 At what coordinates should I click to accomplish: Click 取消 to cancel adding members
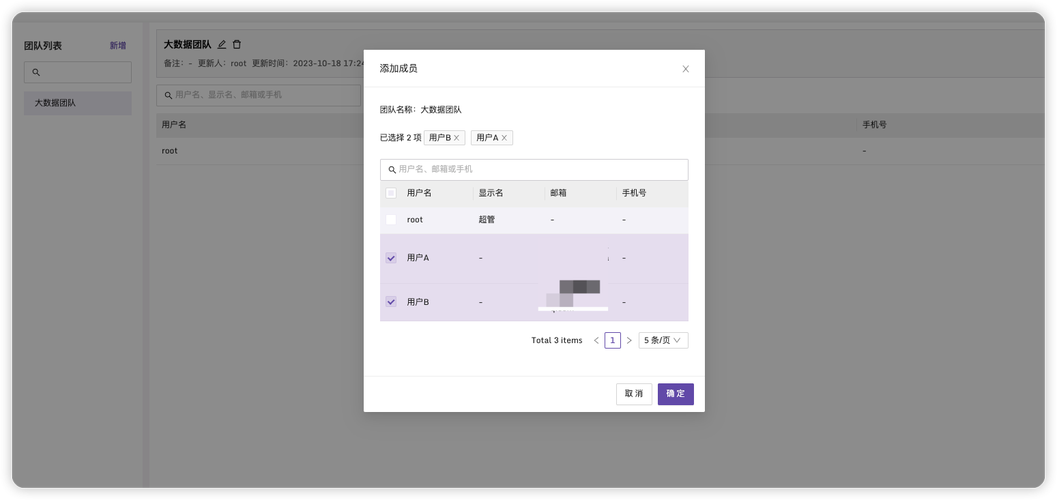[634, 394]
